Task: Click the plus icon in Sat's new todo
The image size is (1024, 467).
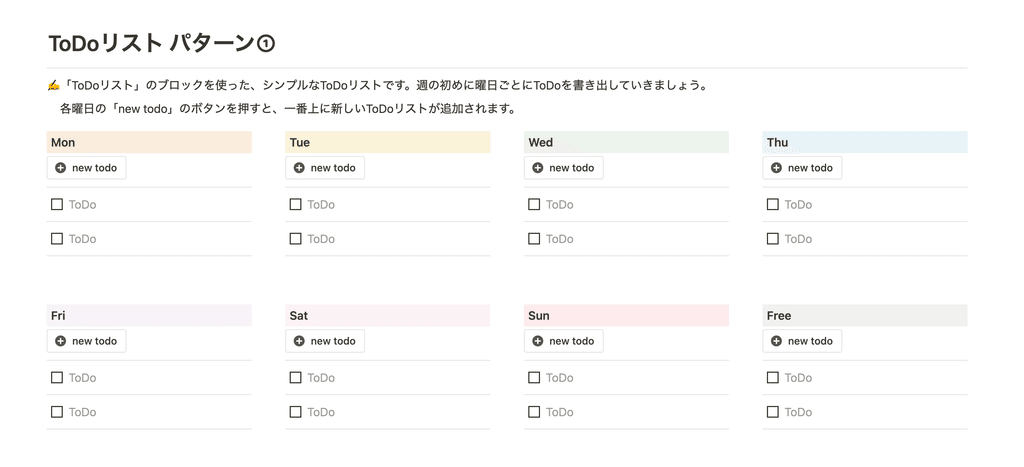Action: 299,341
